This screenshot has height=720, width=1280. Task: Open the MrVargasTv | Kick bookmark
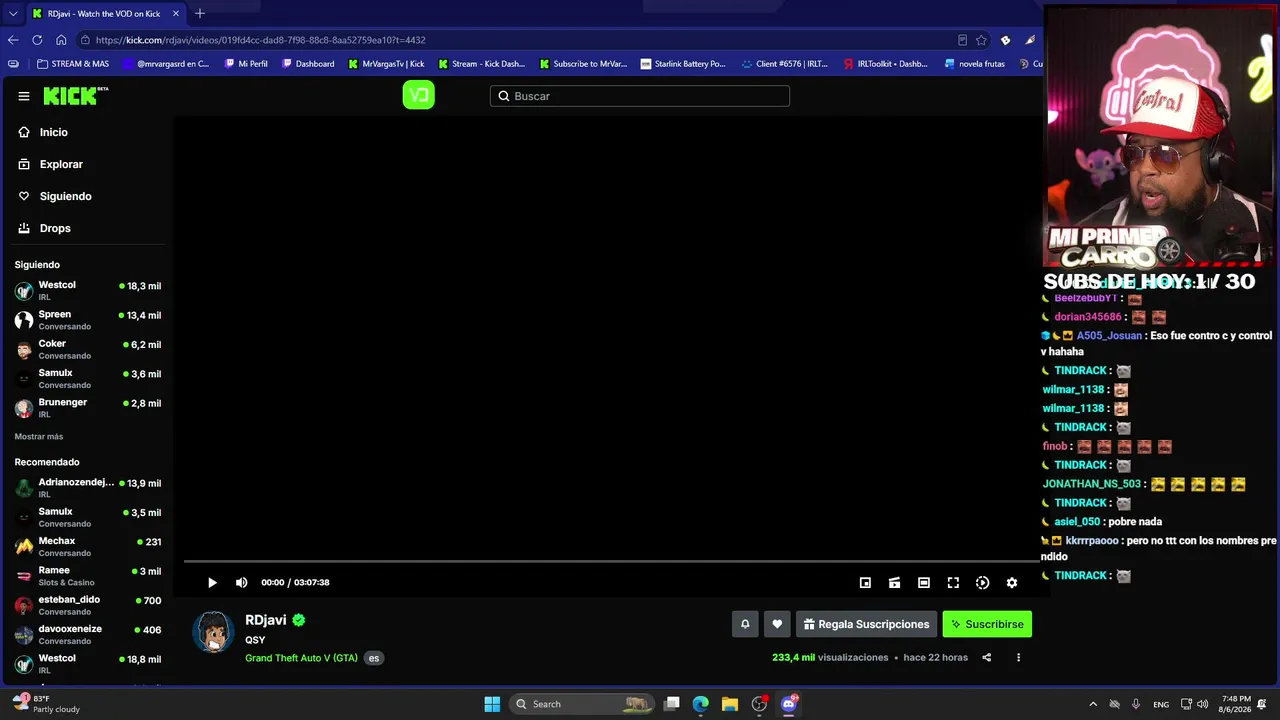coord(386,64)
